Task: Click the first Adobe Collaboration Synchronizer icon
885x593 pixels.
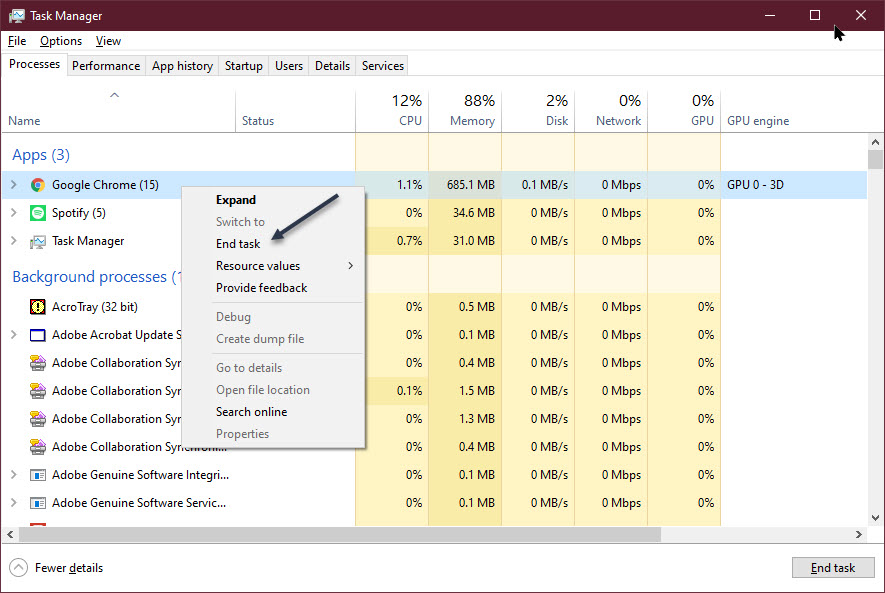Action: [38, 363]
